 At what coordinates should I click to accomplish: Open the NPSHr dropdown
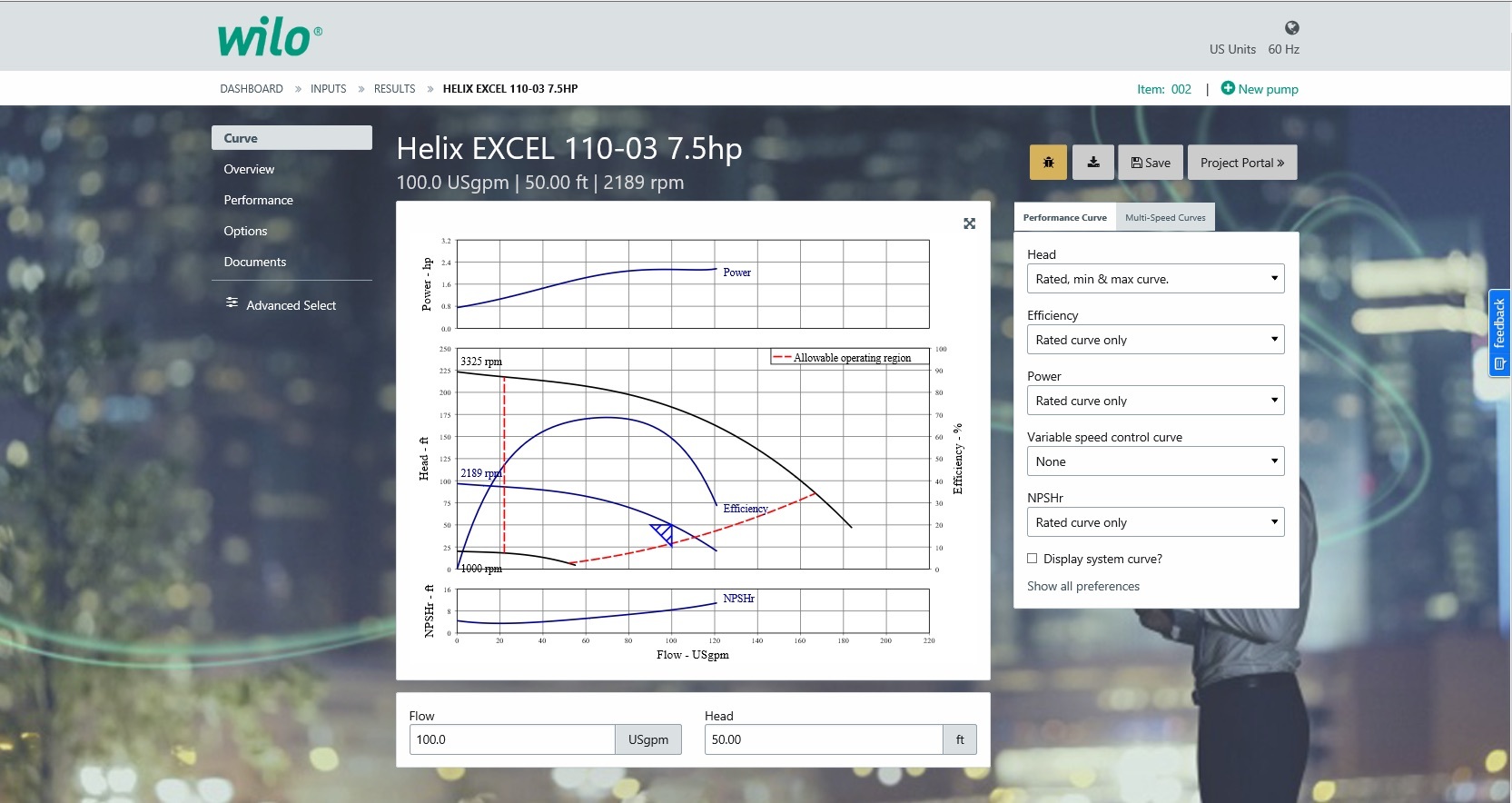pos(1155,522)
